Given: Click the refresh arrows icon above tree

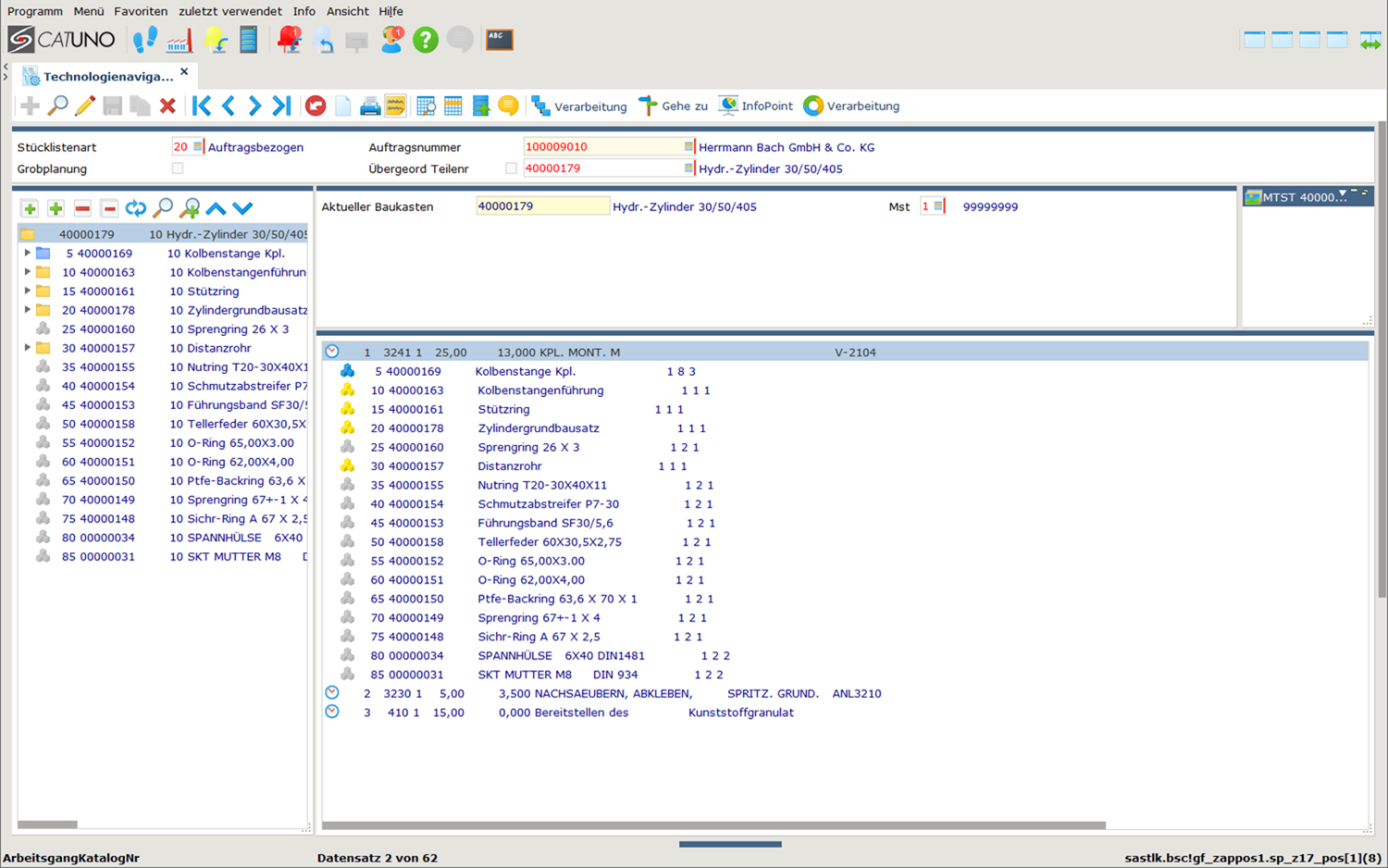Looking at the screenshot, I should tap(136, 208).
